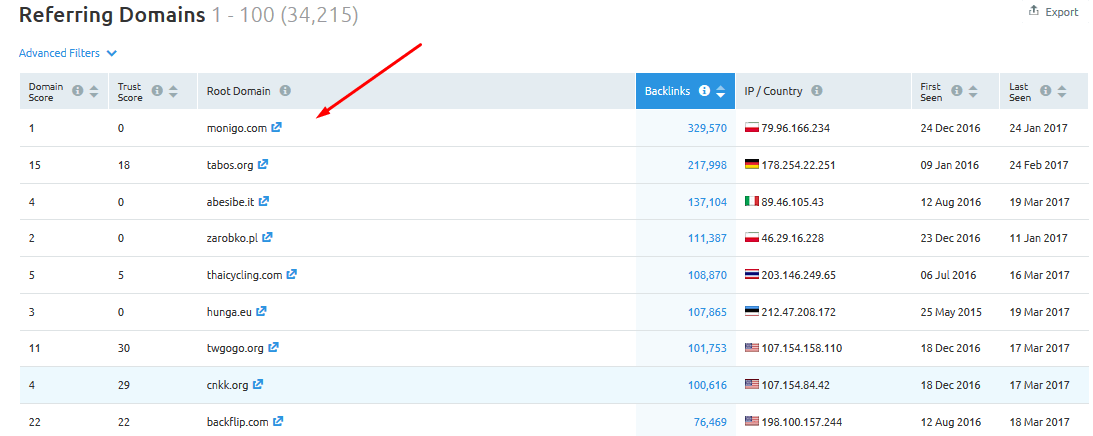
Task: Click First Seen date 25 May 2015
Action: coord(951,312)
